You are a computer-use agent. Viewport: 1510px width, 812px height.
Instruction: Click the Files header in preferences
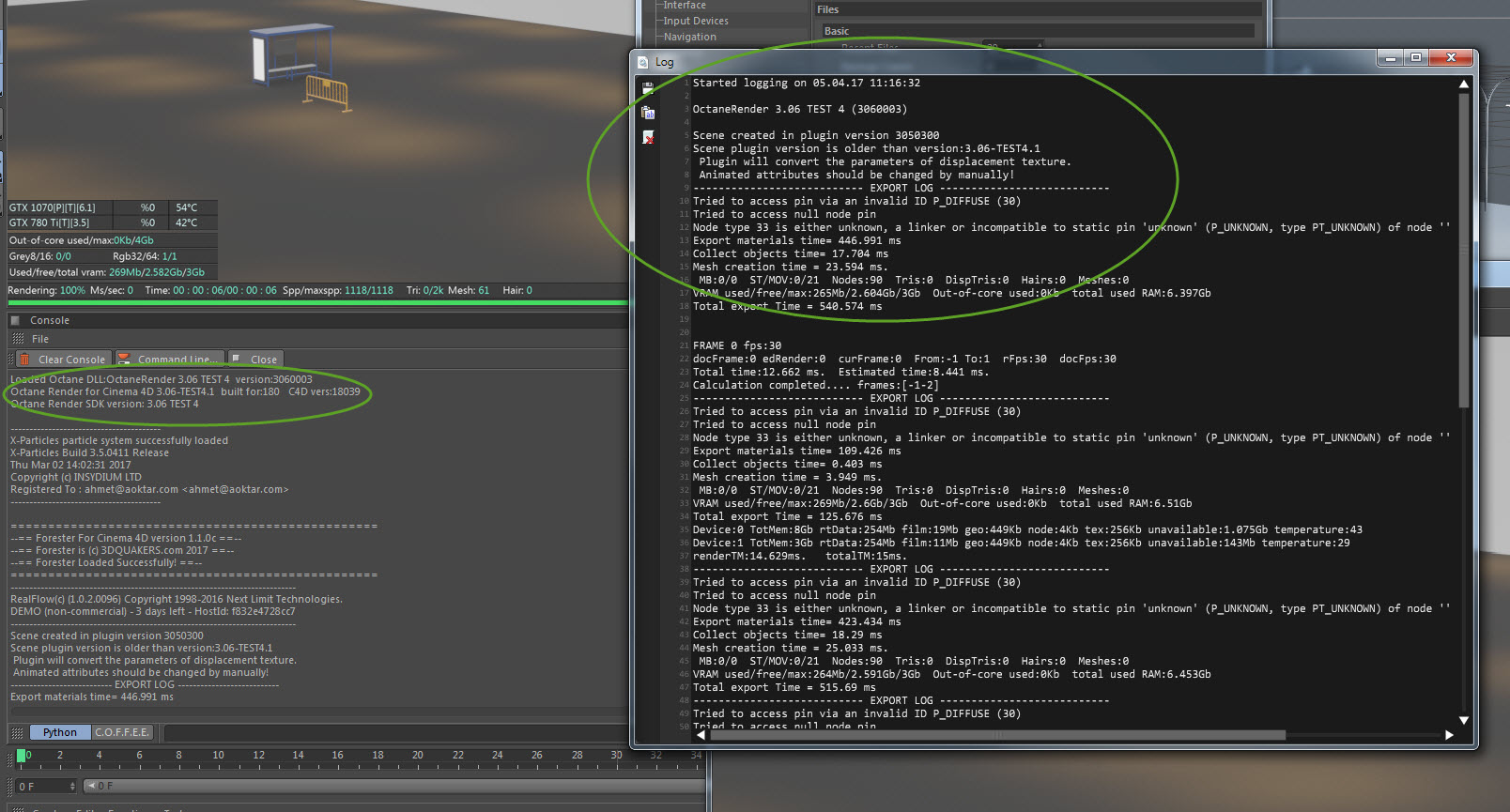pyautogui.click(x=1037, y=9)
